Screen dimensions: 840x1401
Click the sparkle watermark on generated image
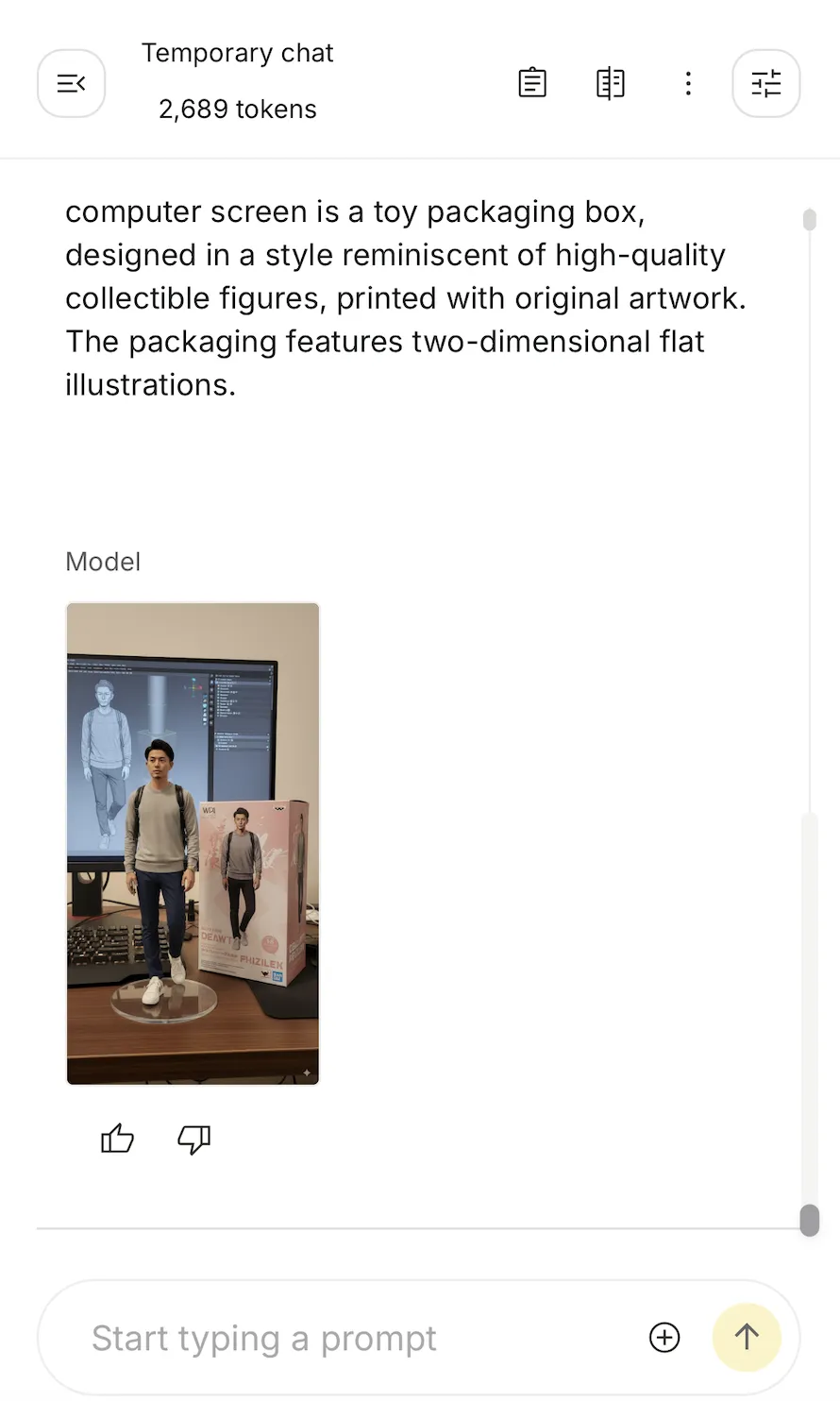click(306, 1072)
